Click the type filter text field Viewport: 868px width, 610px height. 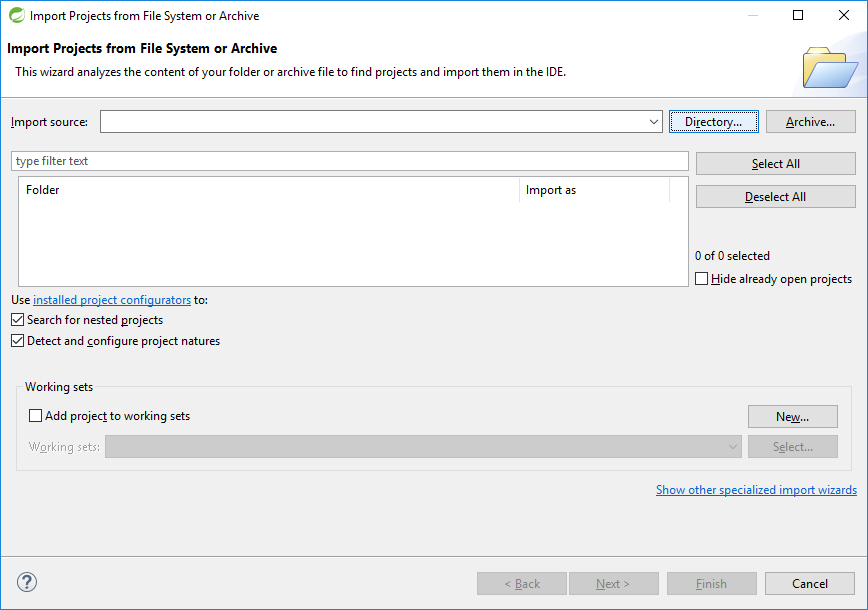[x=349, y=161]
